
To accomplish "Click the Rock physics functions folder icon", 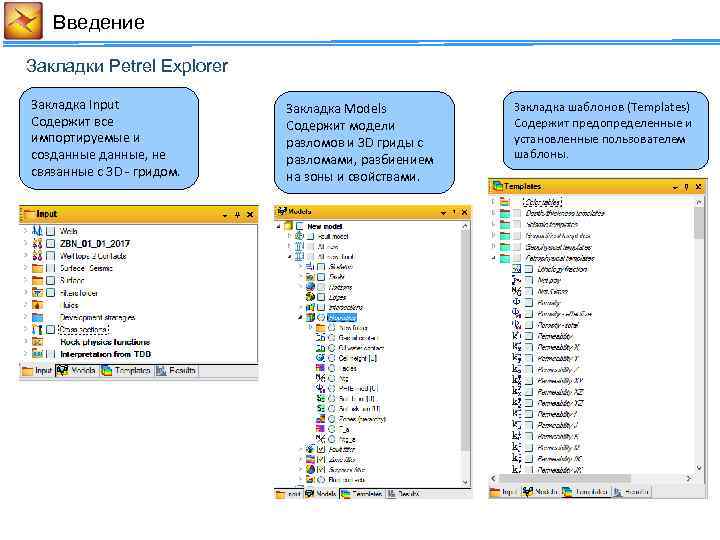I will tap(37, 342).
